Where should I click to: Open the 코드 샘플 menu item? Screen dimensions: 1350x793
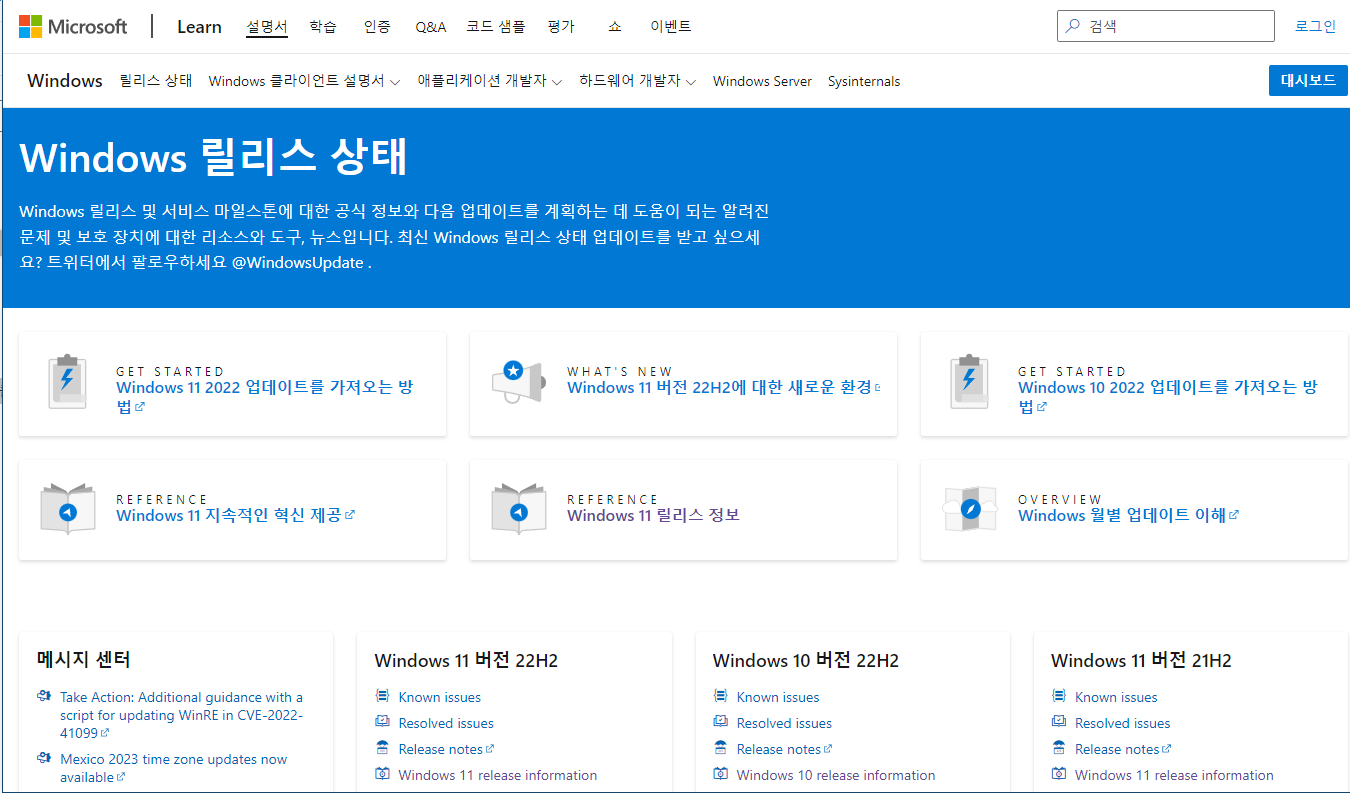click(x=496, y=27)
